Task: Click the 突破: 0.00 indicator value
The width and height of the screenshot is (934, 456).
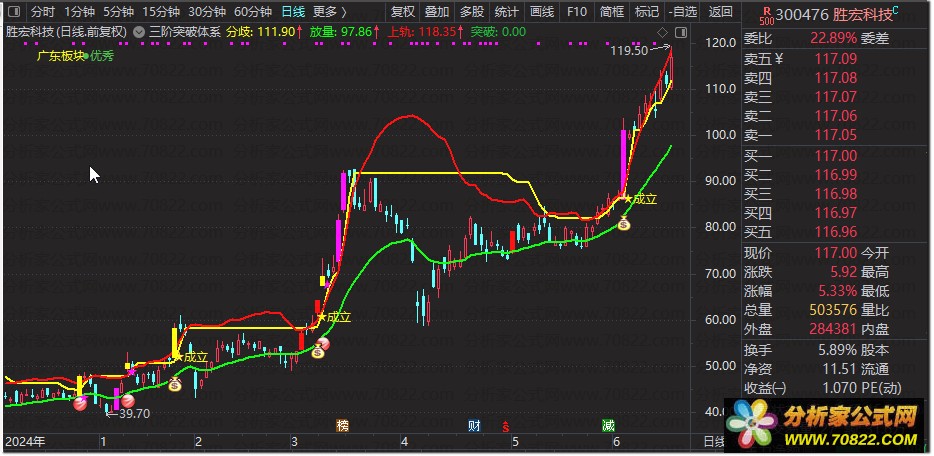Action: (x=498, y=32)
